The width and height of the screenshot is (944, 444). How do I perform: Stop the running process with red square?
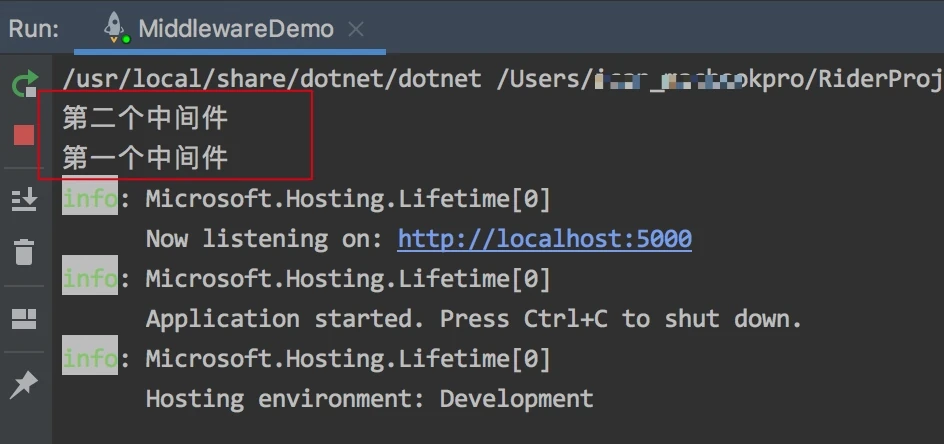[x=24, y=135]
